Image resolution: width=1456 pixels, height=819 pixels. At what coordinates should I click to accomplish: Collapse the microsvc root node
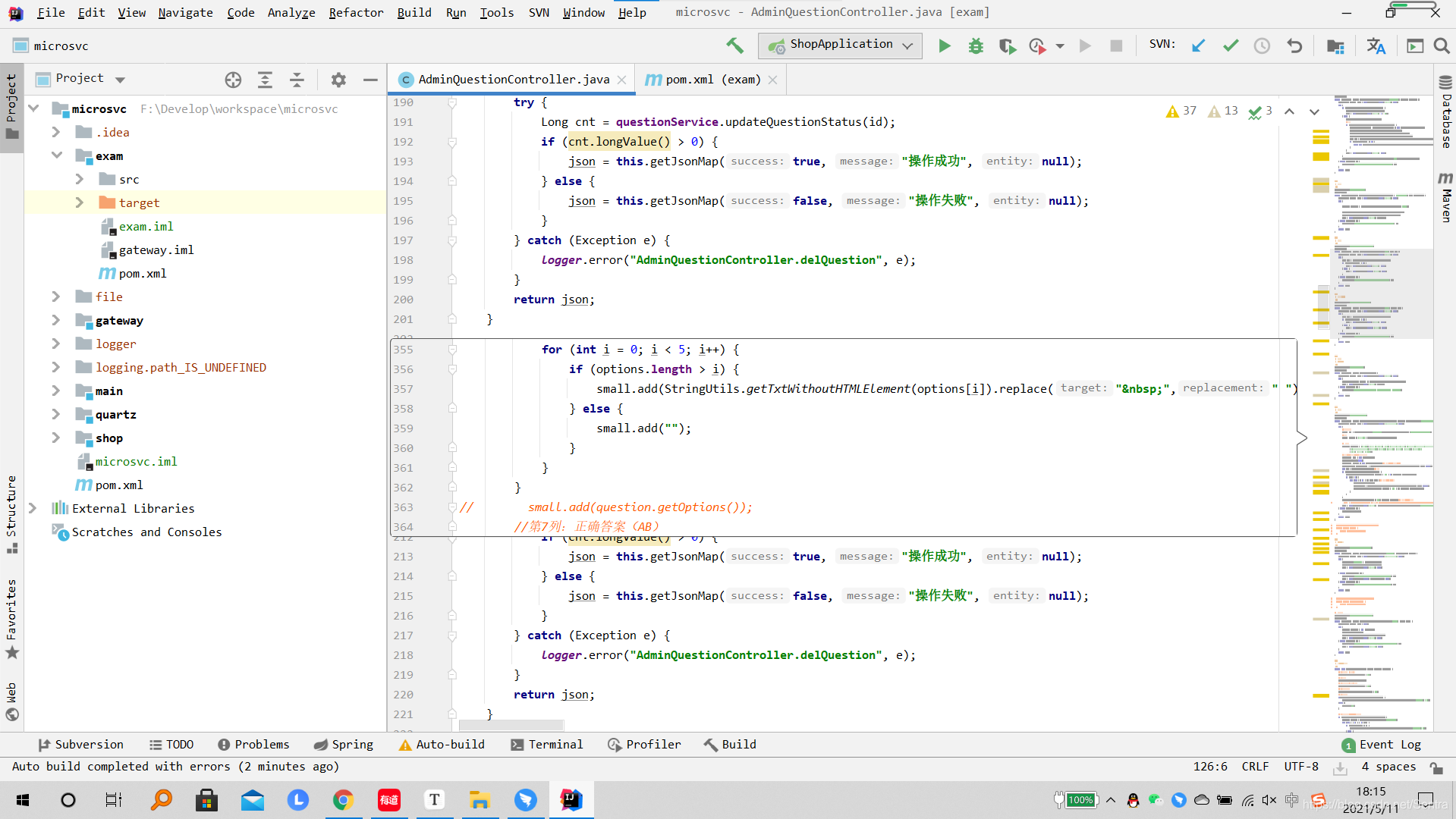tap(33, 108)
